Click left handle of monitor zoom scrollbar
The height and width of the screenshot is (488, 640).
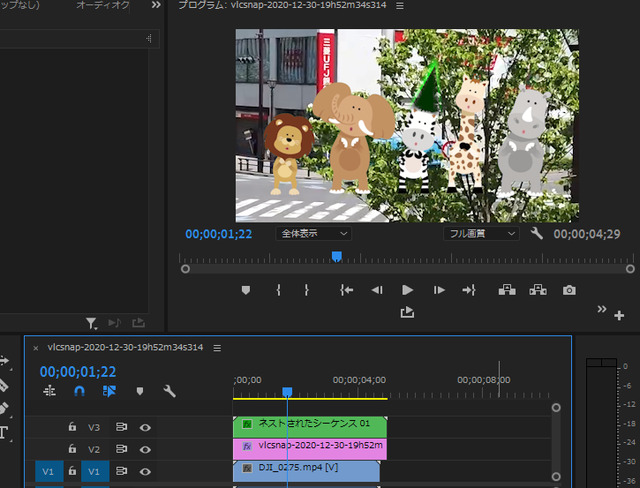(185, 269)
